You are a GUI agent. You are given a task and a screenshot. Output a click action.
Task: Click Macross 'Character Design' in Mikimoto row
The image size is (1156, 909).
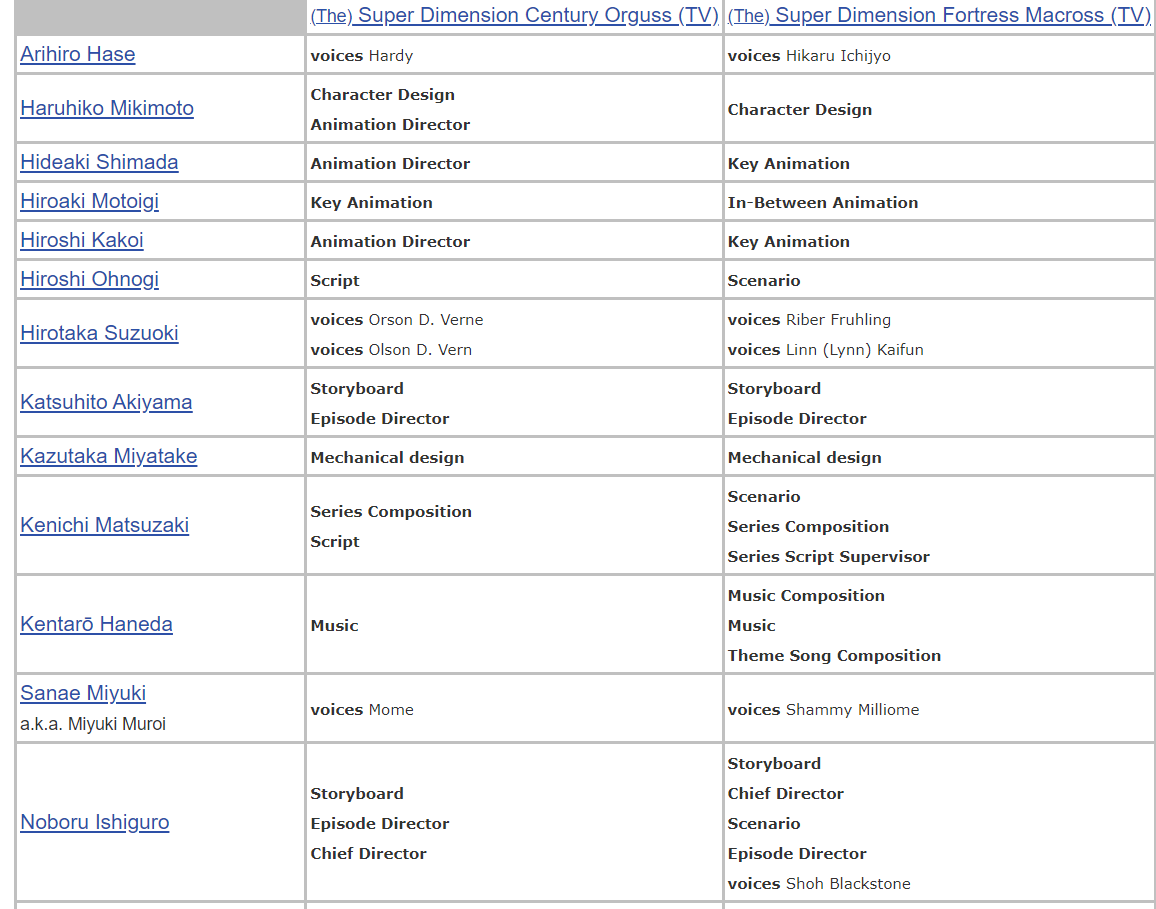point(799,110)
